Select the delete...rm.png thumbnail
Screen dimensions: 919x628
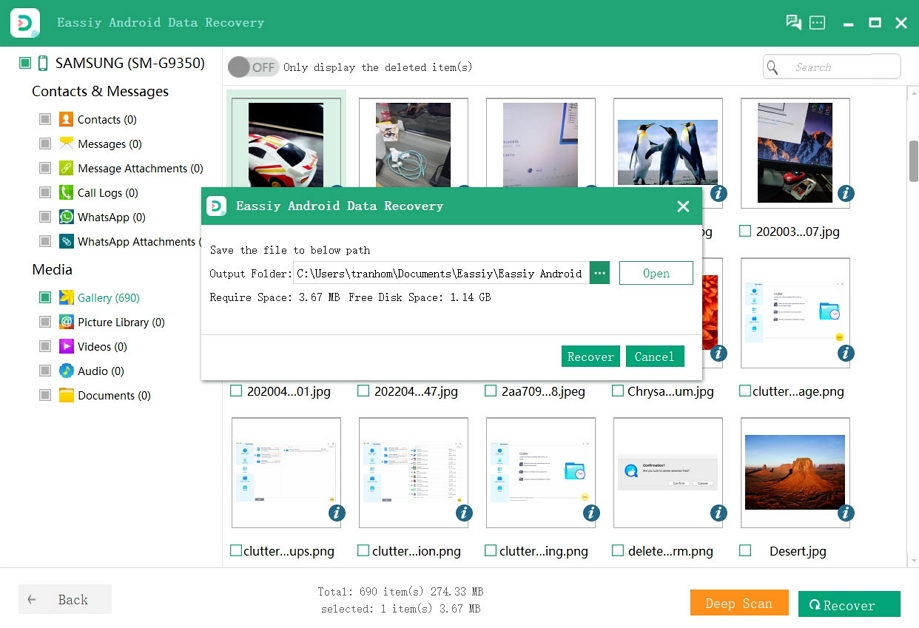coord(668,472)
